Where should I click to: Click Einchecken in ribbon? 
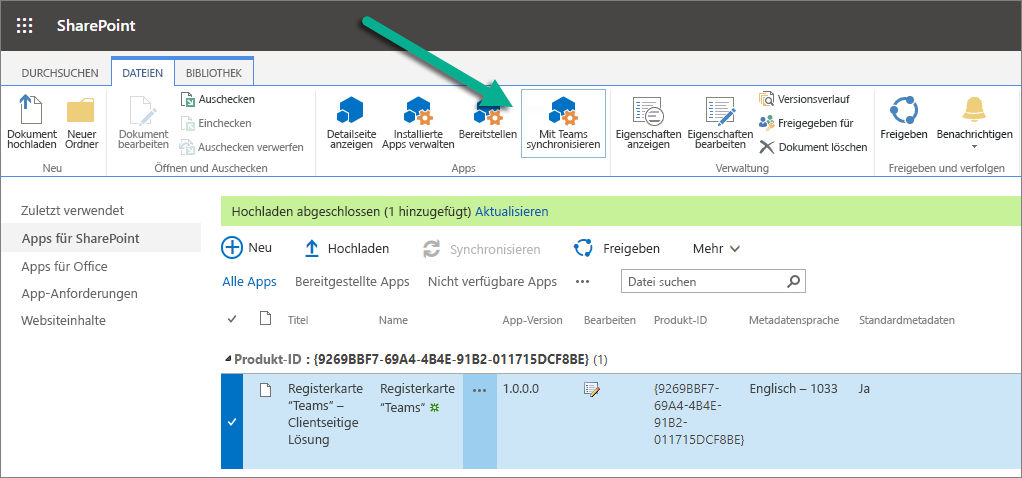216,123
